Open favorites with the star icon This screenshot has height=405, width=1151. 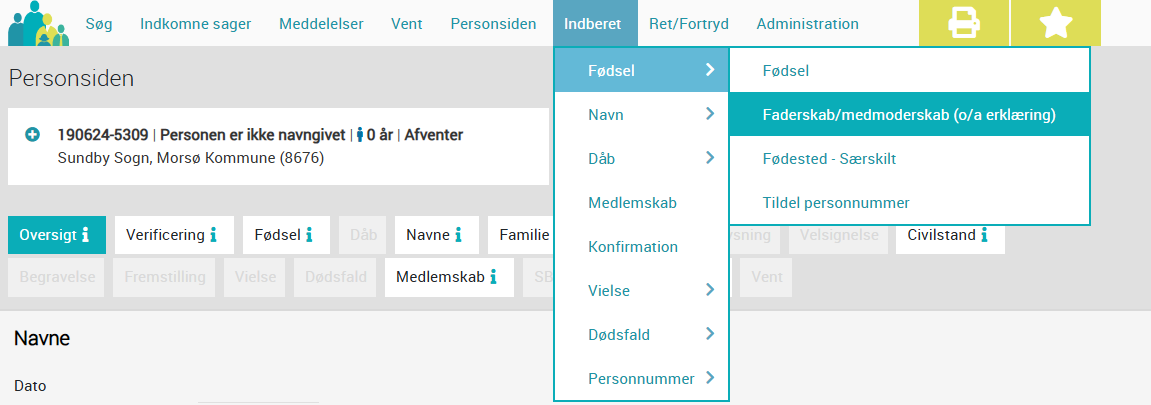point(1056,23)
